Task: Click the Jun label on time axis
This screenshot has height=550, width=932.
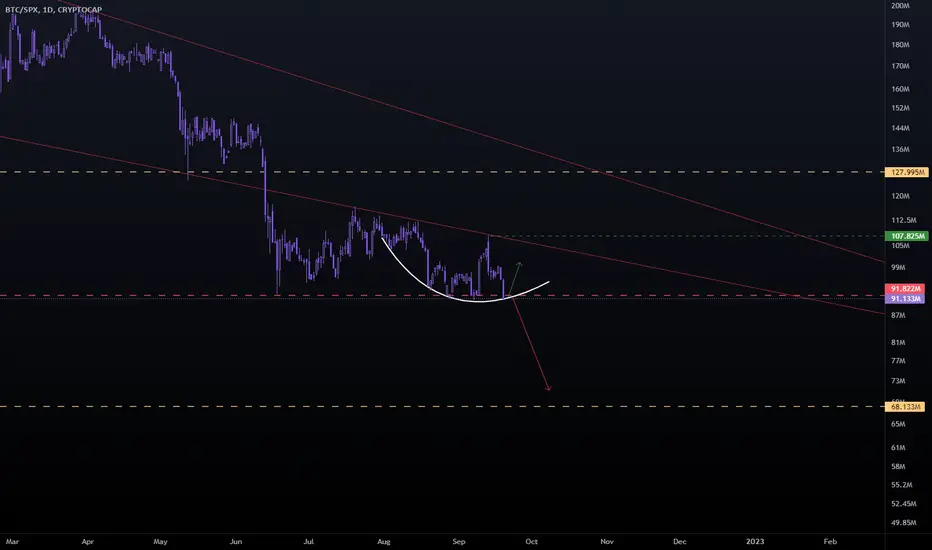Action: (236, 542)
